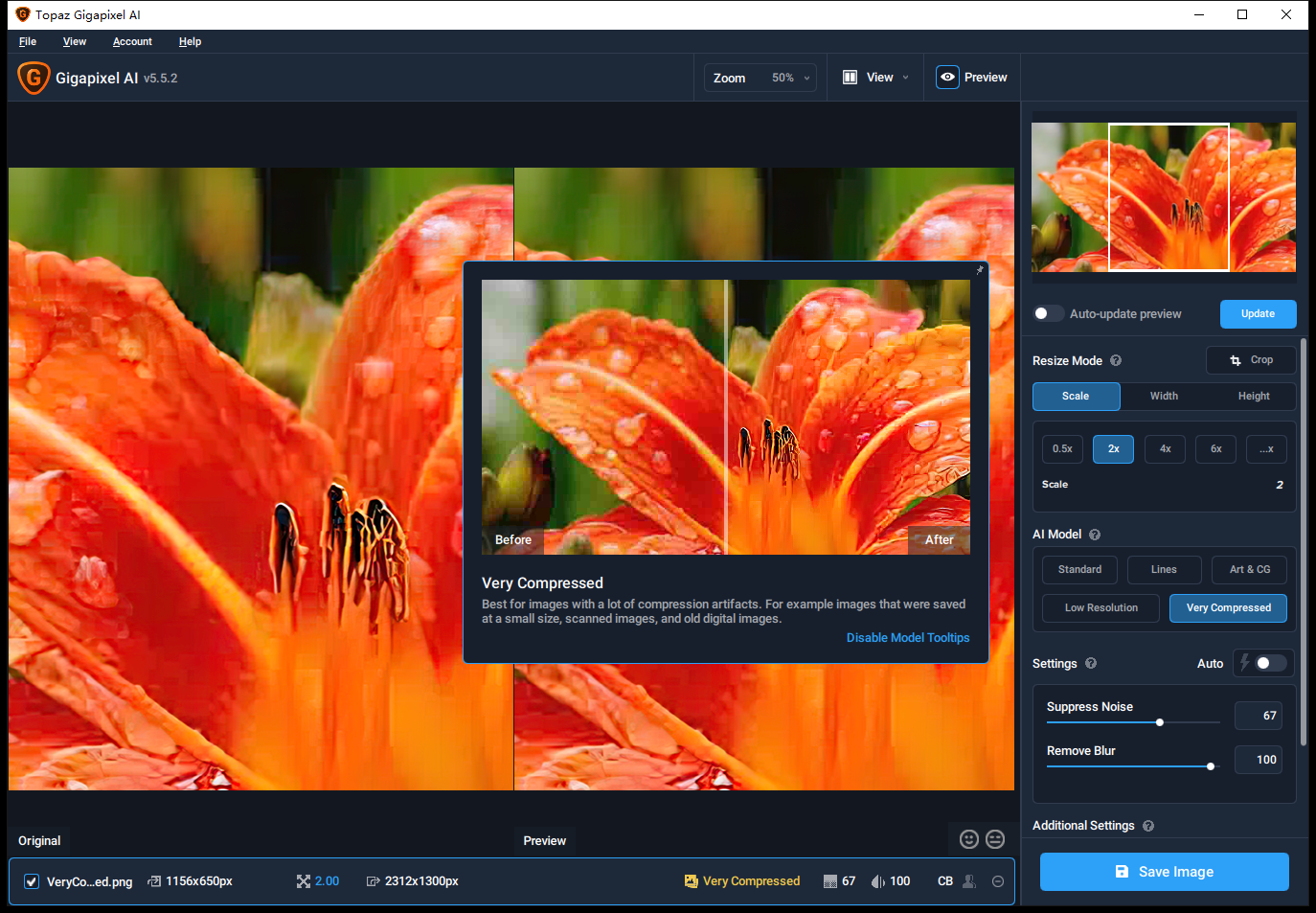Screen dimensions: 1316x913
Task: Click the Save Image button
Action: click(1164, 872)
